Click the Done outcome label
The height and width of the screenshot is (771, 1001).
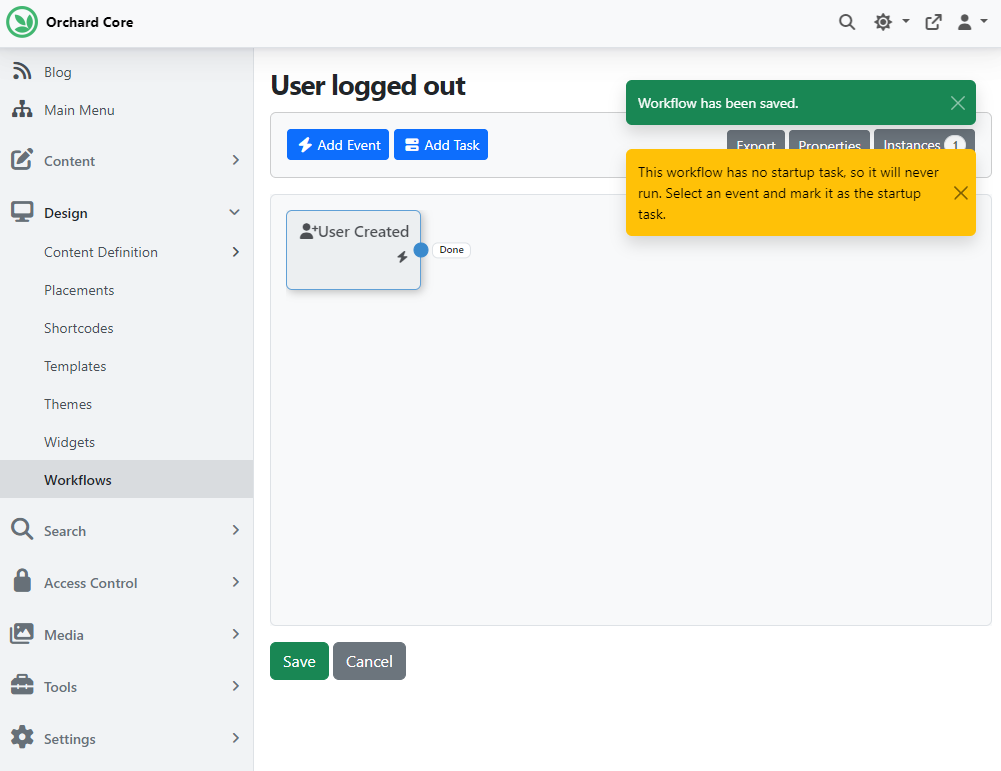click(x=451, y=250)
